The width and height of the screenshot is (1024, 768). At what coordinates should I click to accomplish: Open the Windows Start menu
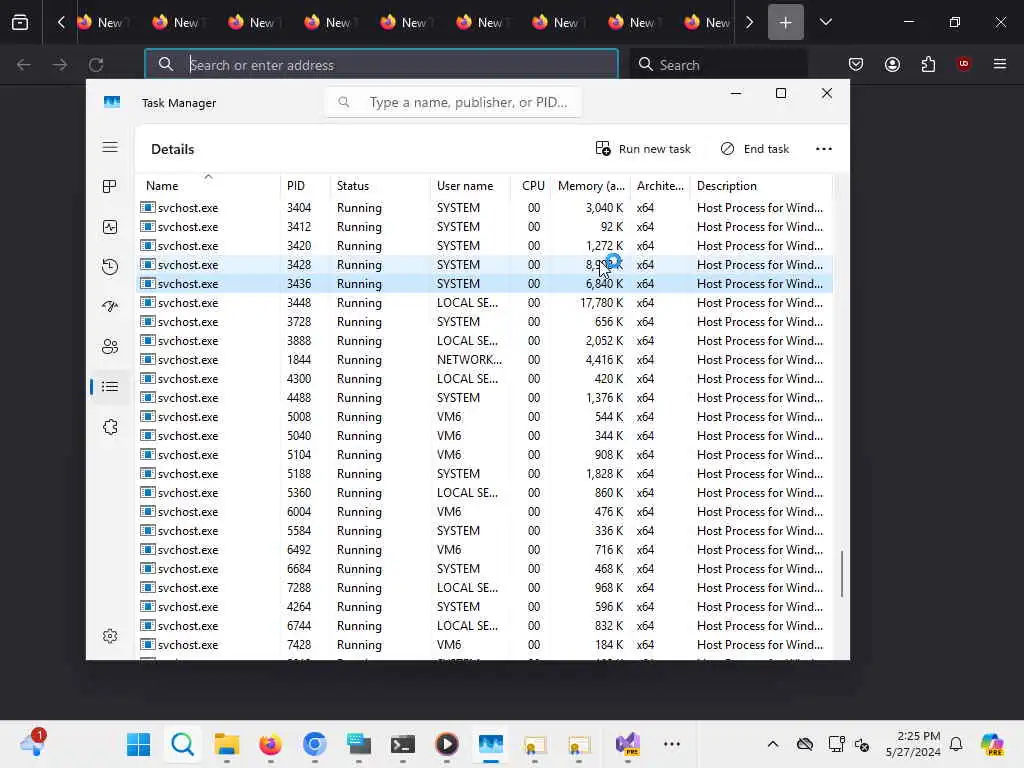coord(138,744)
